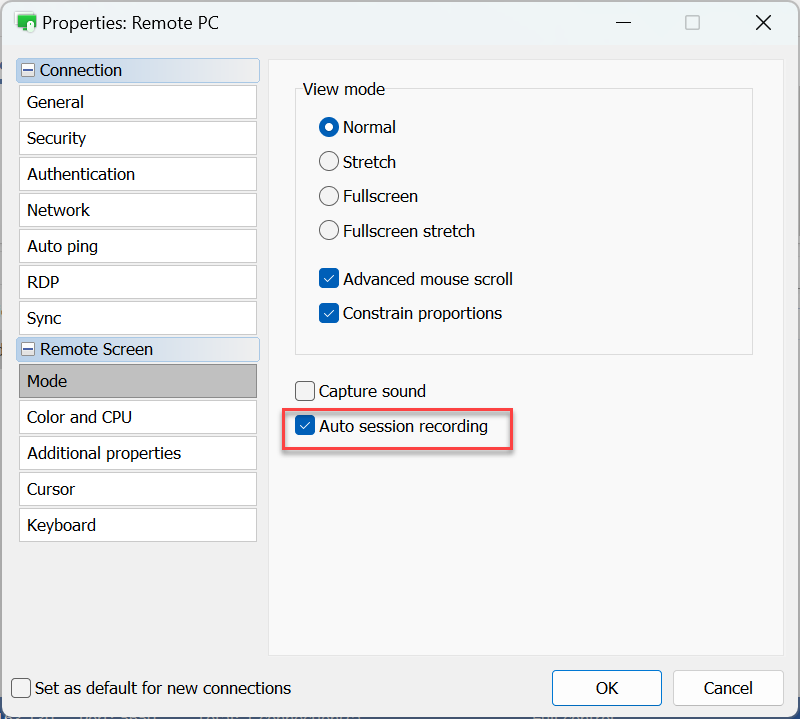Click the Remote PC app icon in title bar
Screen dimensions: 800x719
[x=25, y=22]
